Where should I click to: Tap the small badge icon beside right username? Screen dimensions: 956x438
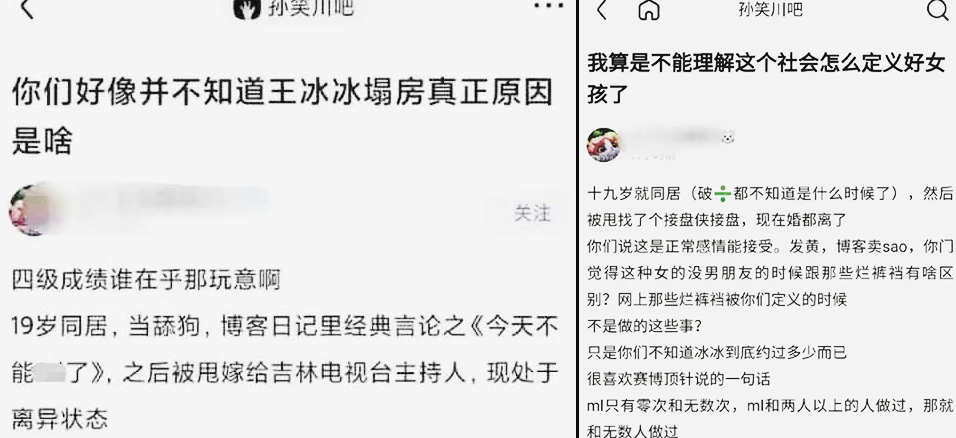point(727,138)
